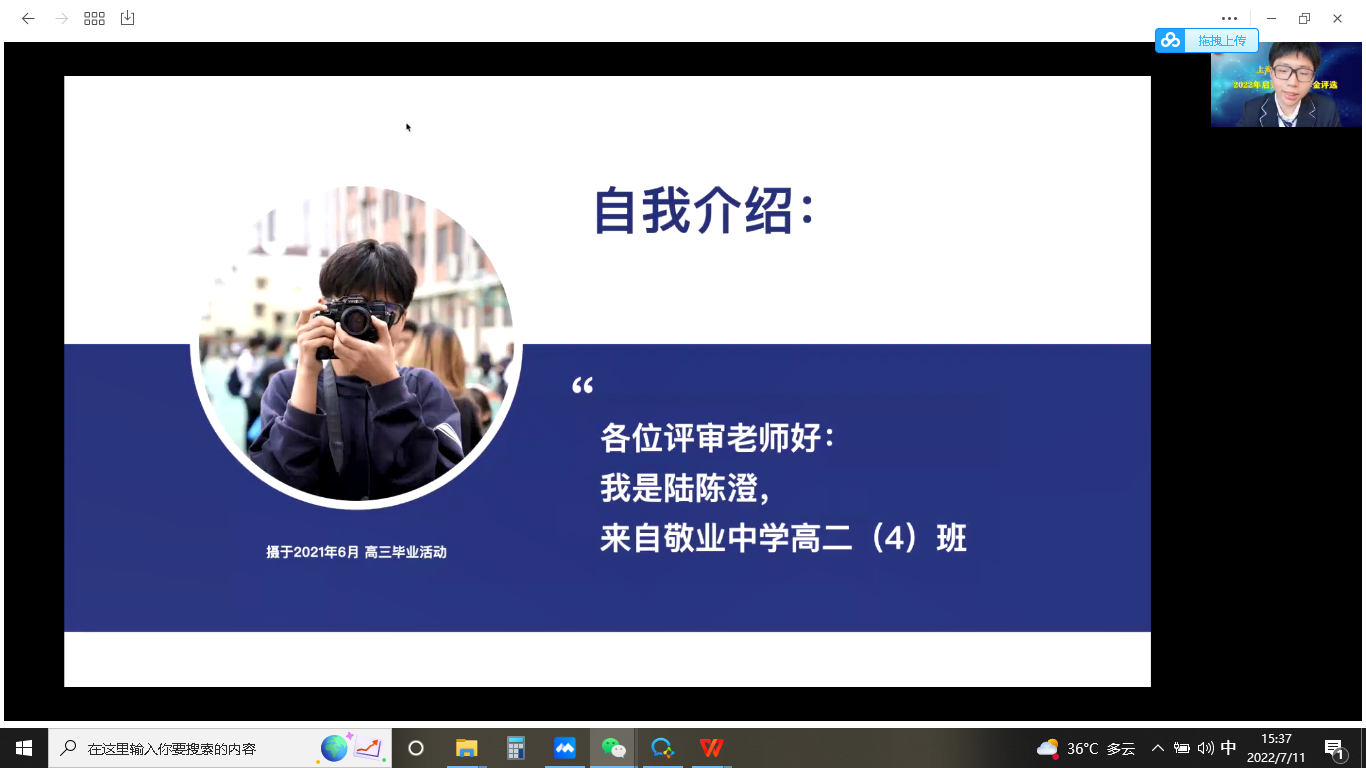Image resolution: width=1366 pixels, height=768 pixels.
Task: Open the notification action center
Action: 1334,748
